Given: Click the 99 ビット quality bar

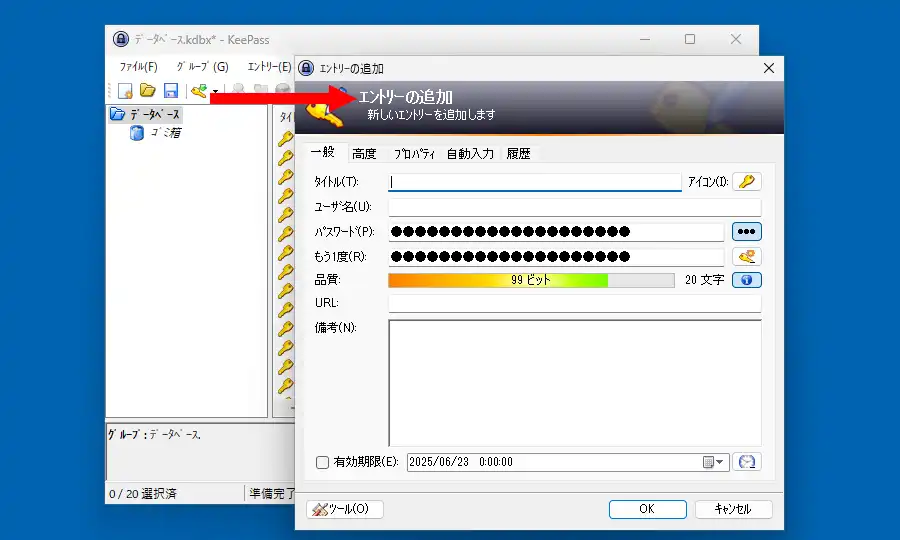Looking at the screenshot, I should (531, 280).
